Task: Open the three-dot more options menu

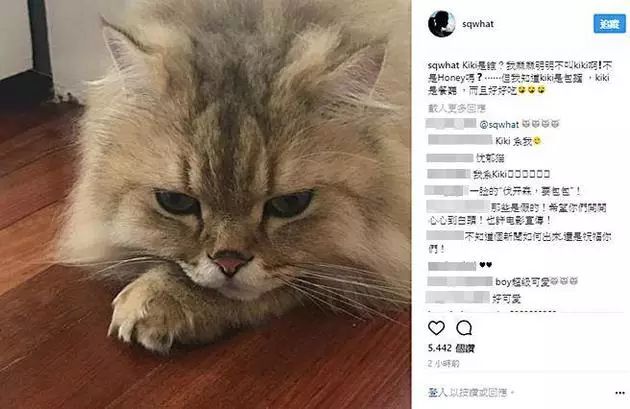Action: tap(620, 393)
